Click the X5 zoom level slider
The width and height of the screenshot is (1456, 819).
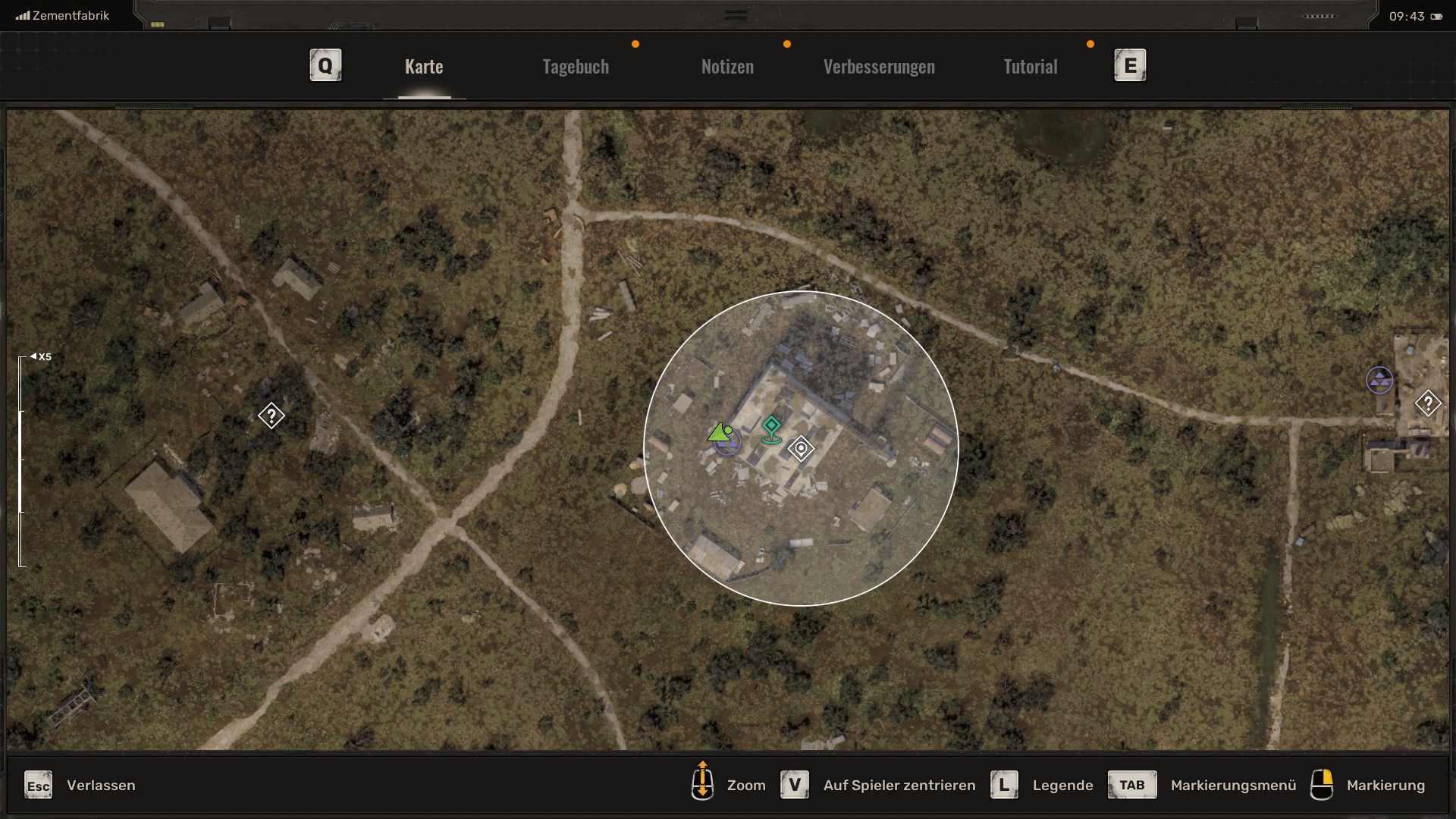coord(21,460)
